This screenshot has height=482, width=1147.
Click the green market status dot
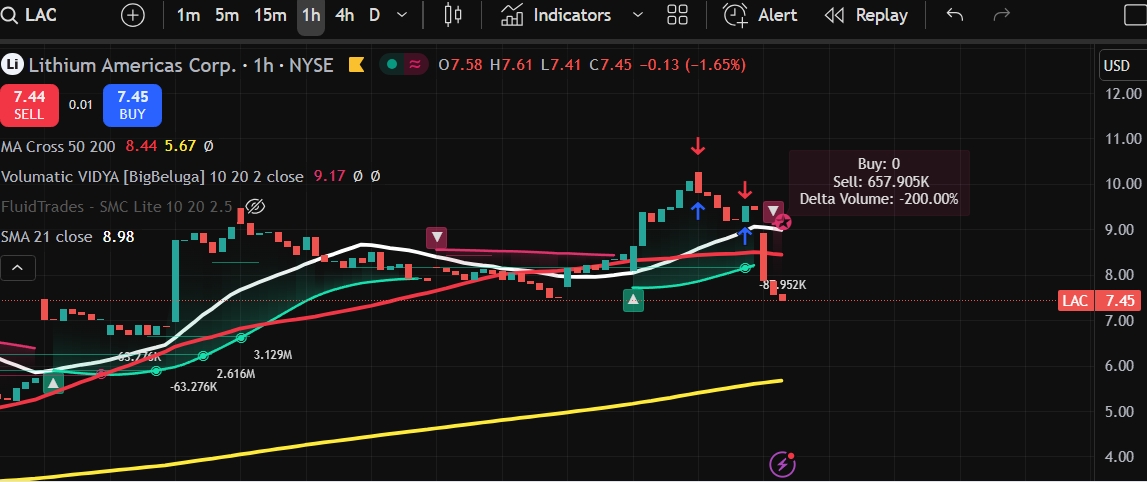[392, 65]
